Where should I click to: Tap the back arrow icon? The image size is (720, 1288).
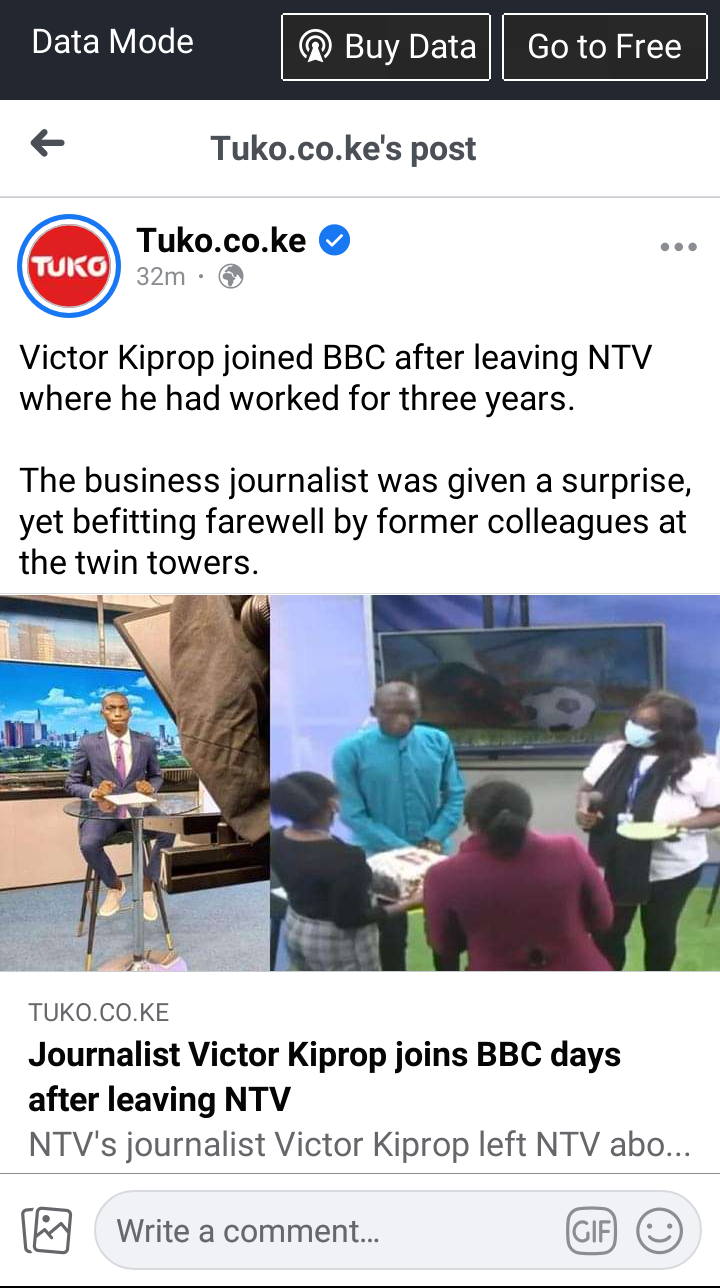pos(47,145)
